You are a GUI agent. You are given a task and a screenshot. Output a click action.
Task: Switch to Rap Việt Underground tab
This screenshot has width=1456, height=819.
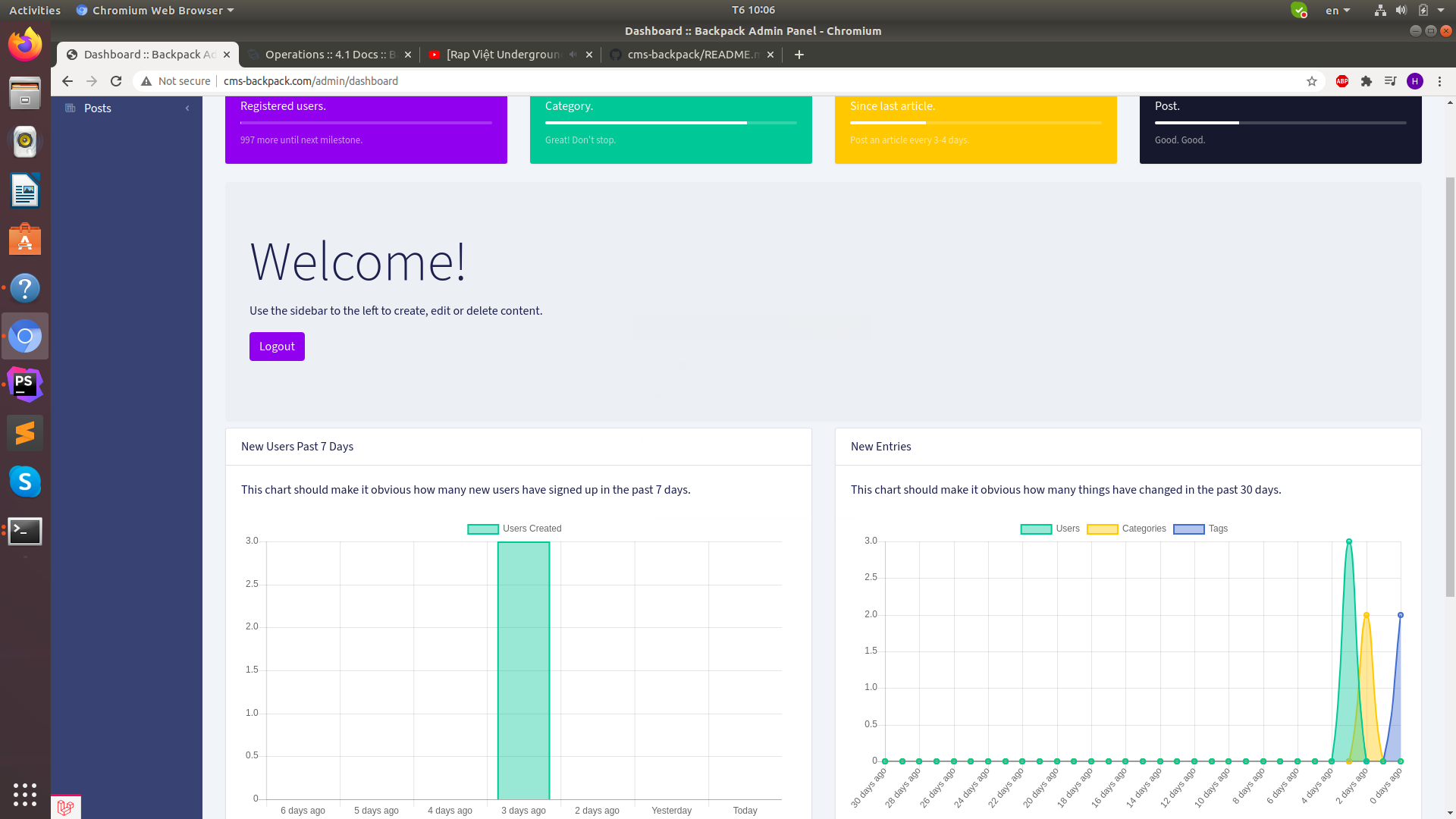pyautogui.click(x=510, y=55)
